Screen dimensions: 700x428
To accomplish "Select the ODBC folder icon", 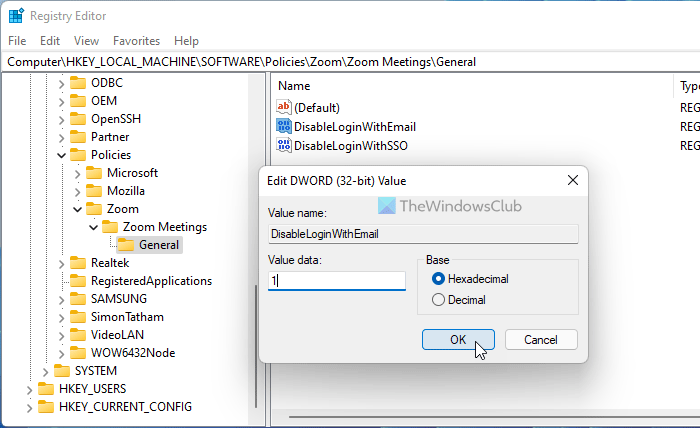I will coord(78,83).
